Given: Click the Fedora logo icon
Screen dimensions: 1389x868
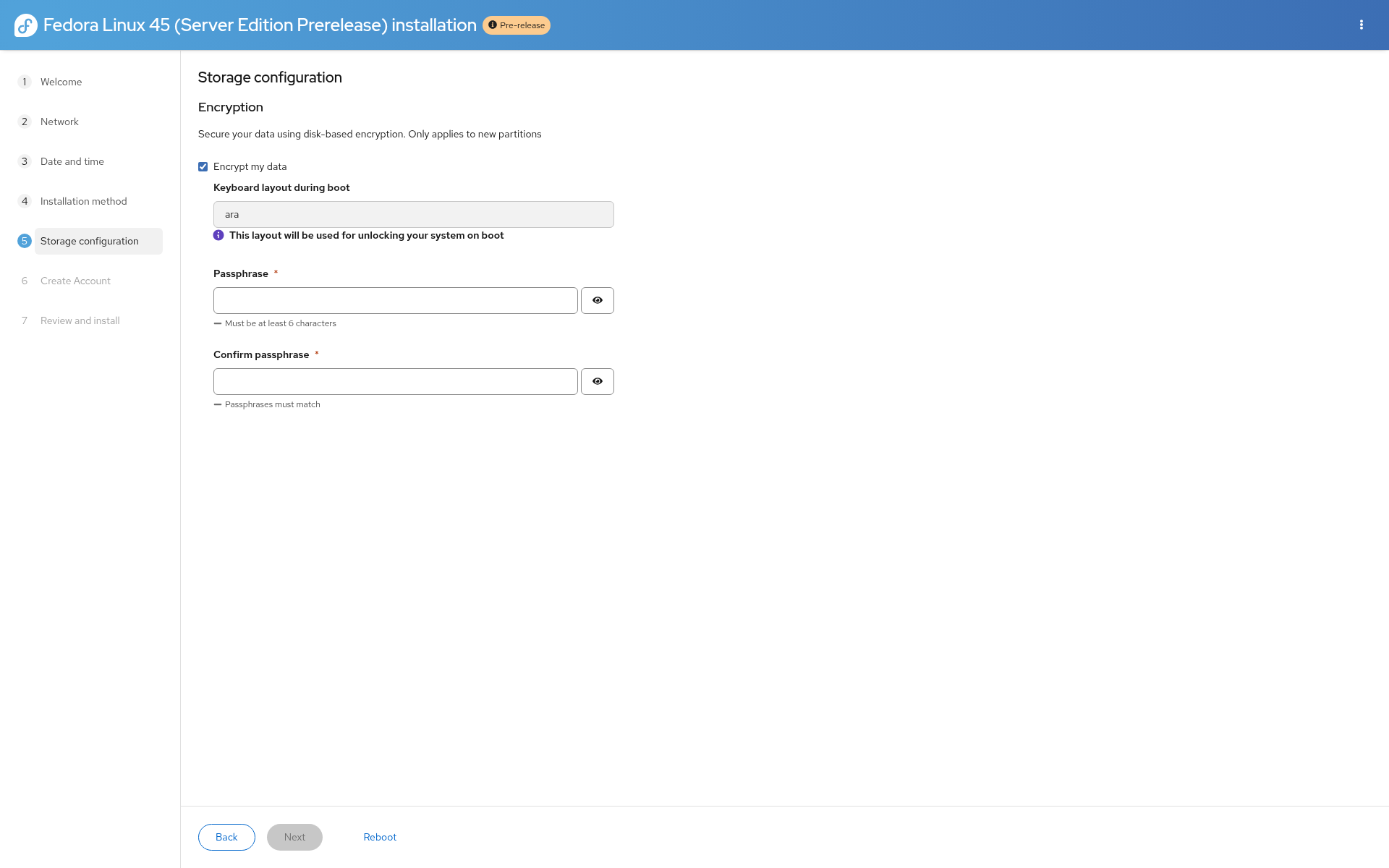Looking at the screenshot, I should [25, 25].
